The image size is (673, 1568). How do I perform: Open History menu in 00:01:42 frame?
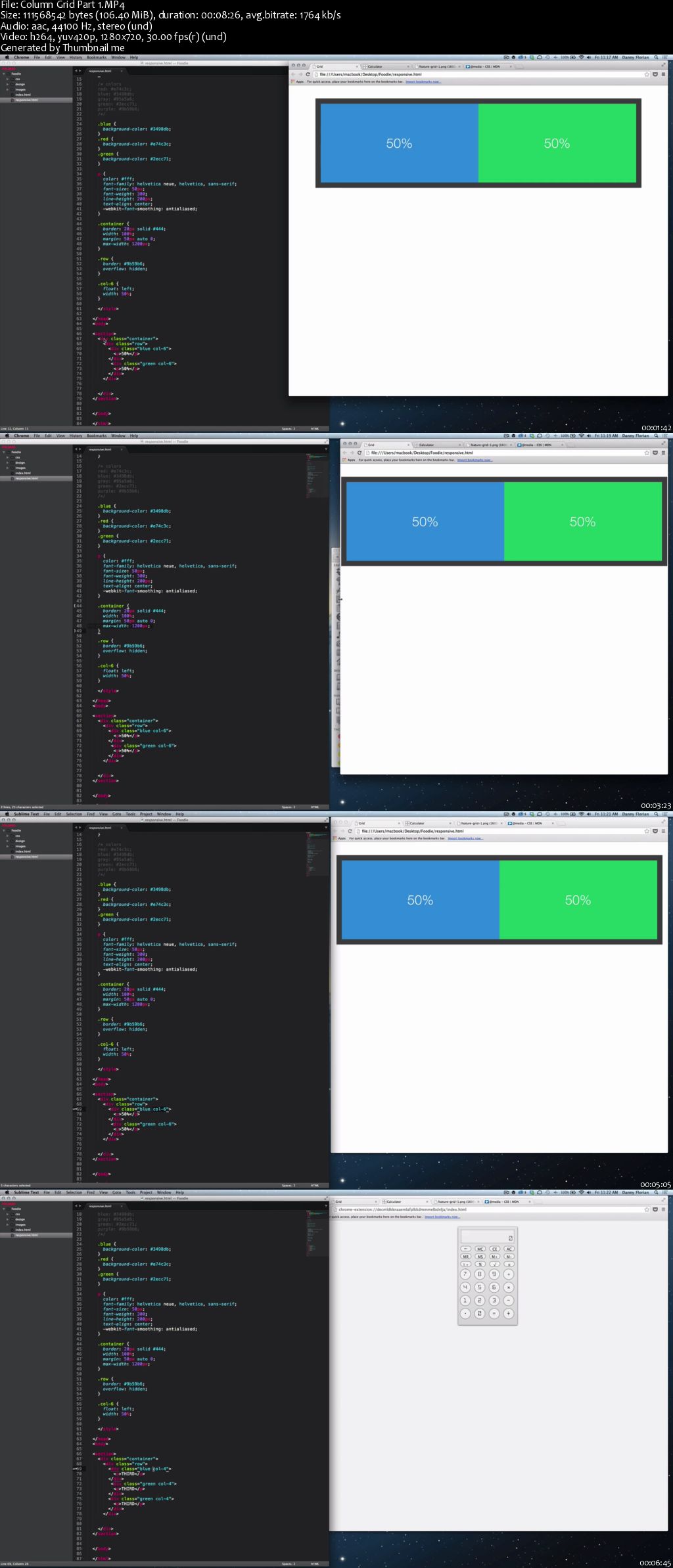point(76,57)
